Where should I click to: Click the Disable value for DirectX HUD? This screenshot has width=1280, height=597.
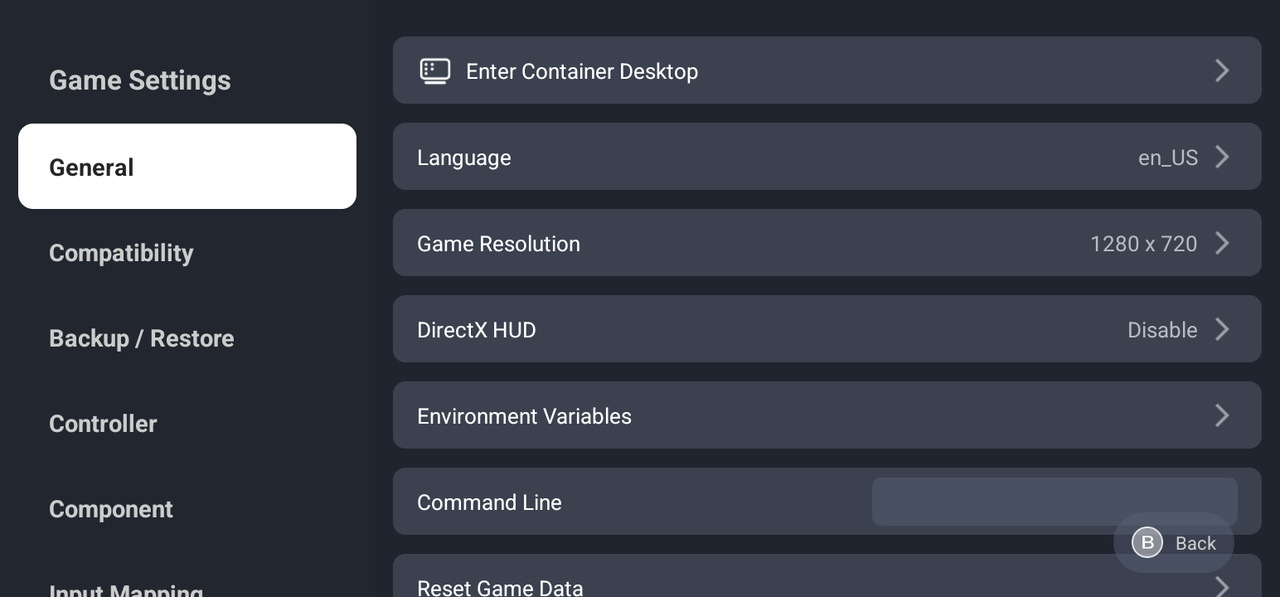pos(1162,330)
